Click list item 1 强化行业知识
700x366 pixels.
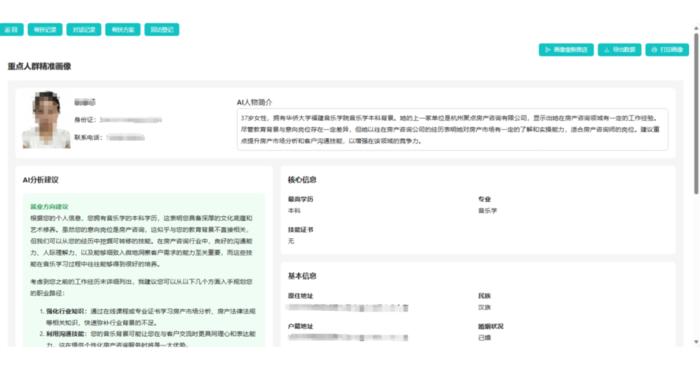coord(148,316)
